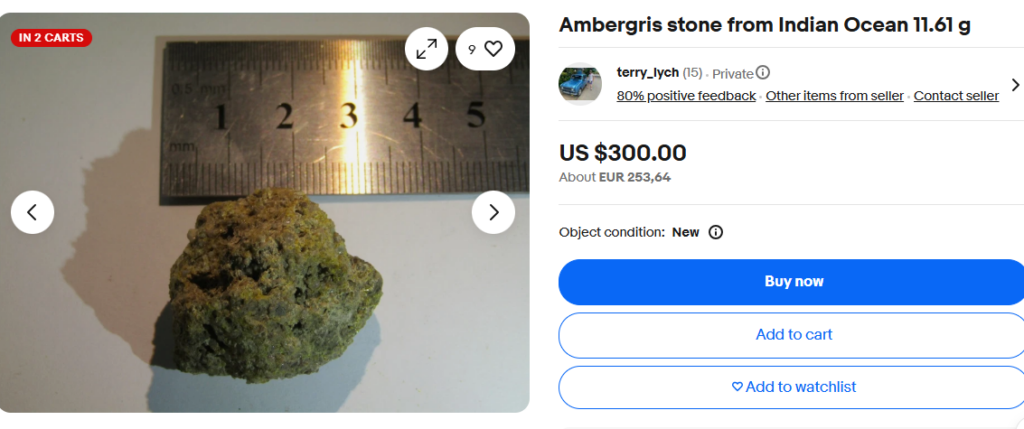Image resolution: width=1024 pixels, height=429 pixels.
Task: Show the previous product image
Action: 32,212
